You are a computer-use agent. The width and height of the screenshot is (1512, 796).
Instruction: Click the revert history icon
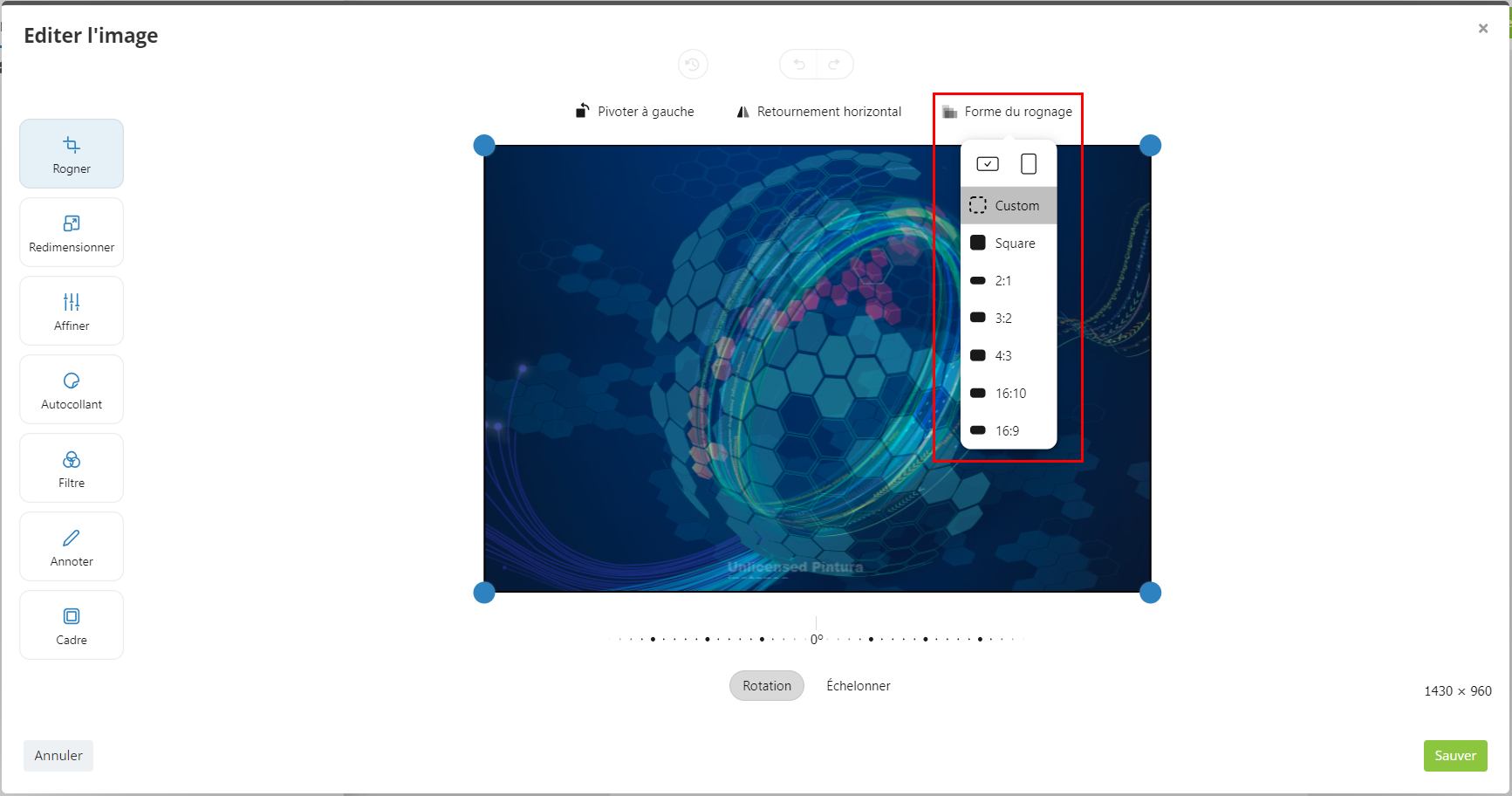pyautogui.click(x=693, y=65)
